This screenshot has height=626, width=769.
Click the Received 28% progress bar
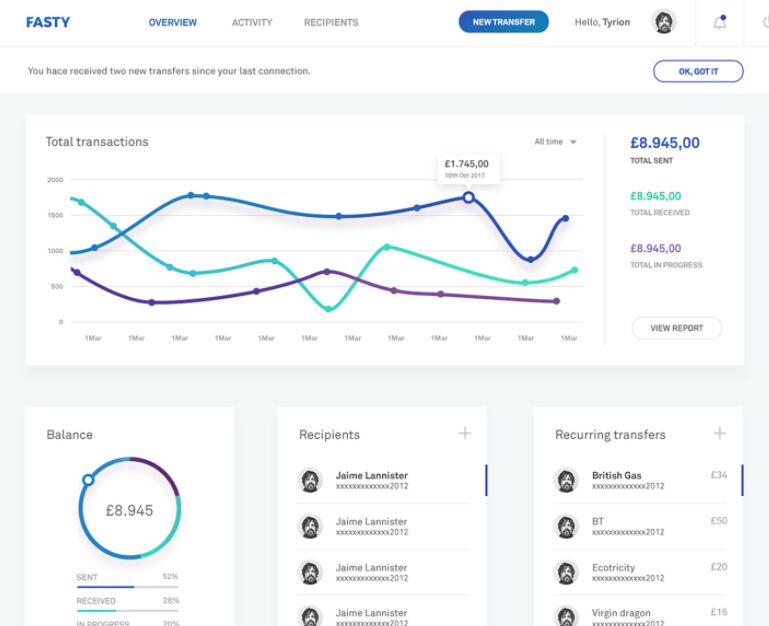pyautogui.click(x=128, y=611)
